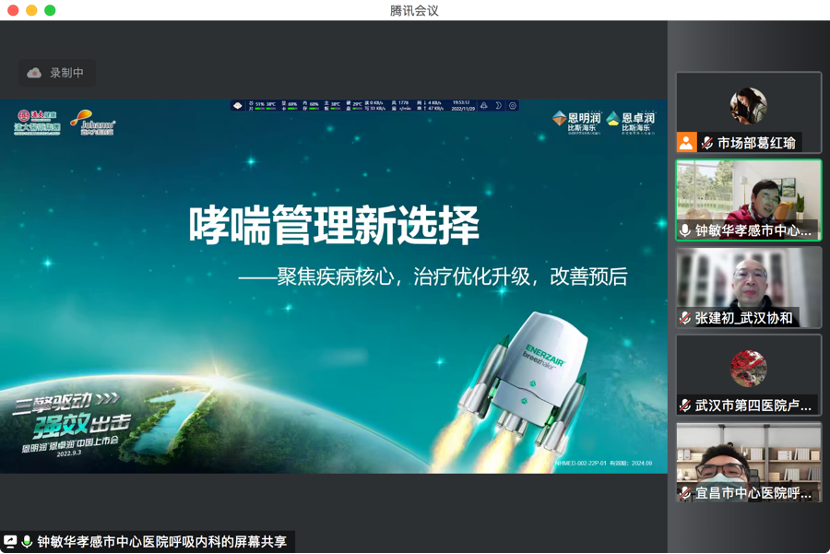The image size is (830, 554).
Task: Click the cloud recording indicator icon
Action: 34,73
